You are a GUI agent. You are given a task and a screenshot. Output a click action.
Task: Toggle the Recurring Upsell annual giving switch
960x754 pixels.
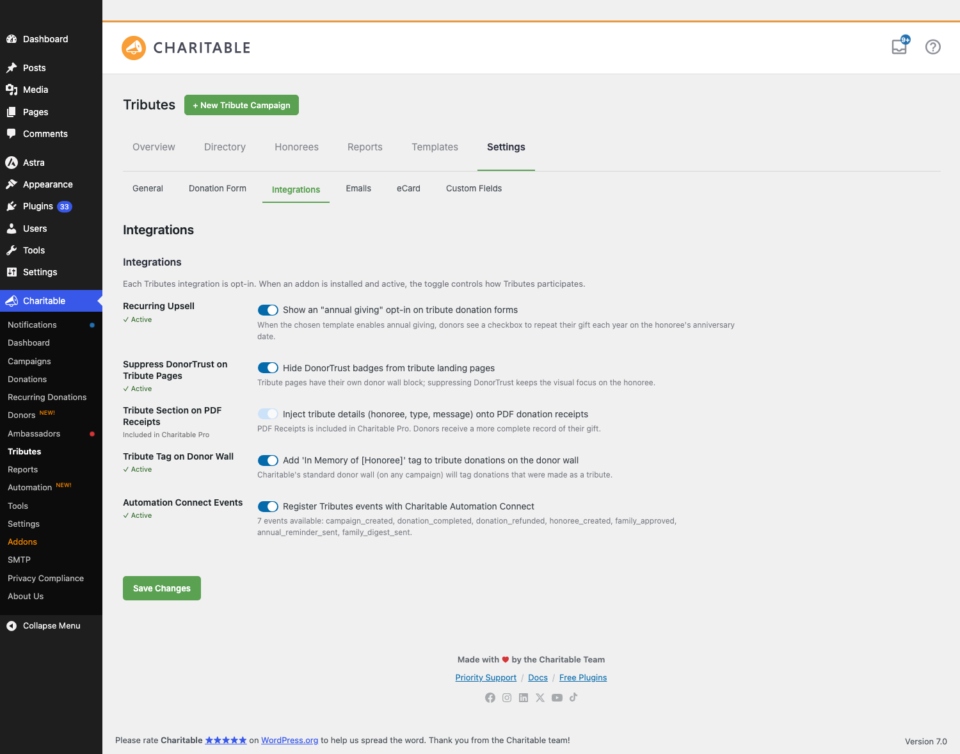click(x=268, y=310)
